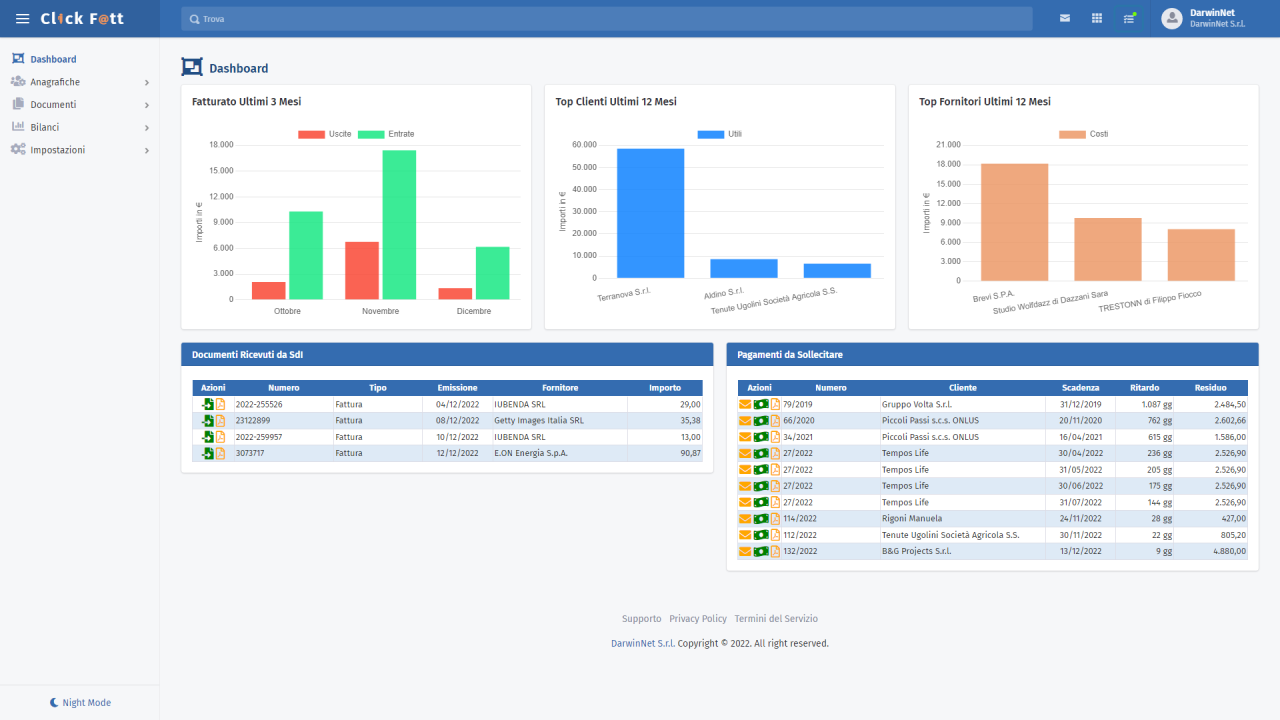Send email reminder for invoice 34/2021
Image resolution: width=1280 pixels, height=720 pixels.
click(745, 437)
